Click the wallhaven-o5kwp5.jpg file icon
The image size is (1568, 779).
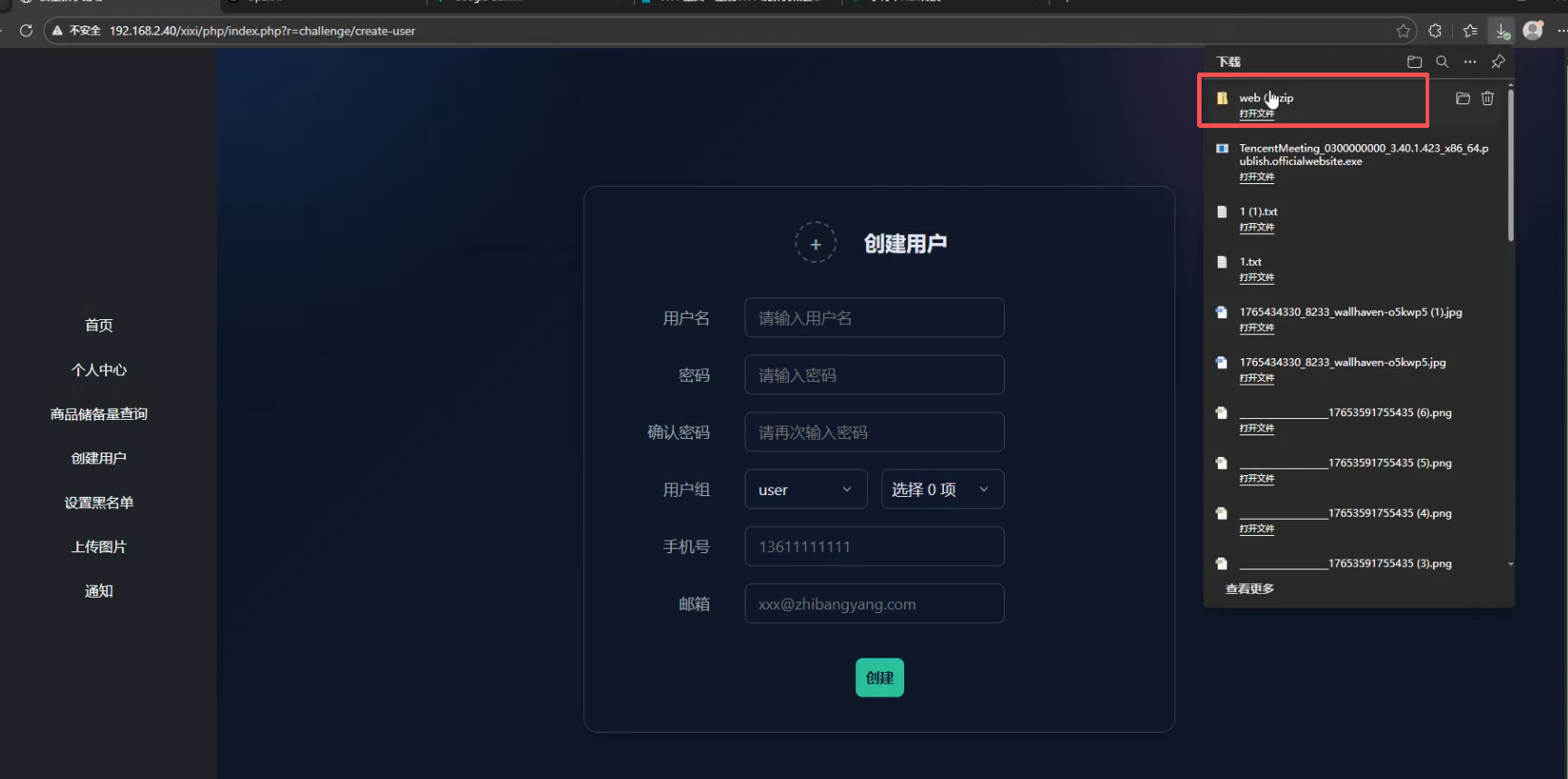pyautogui.click(x=1222, y=362)
